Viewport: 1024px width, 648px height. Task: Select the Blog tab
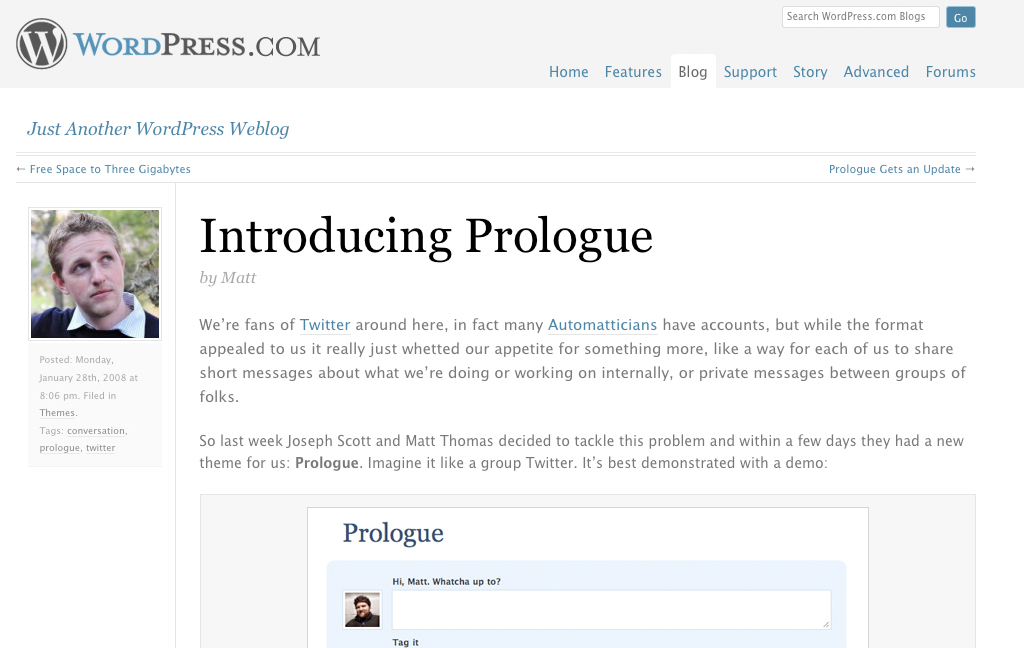click(693, 72)
